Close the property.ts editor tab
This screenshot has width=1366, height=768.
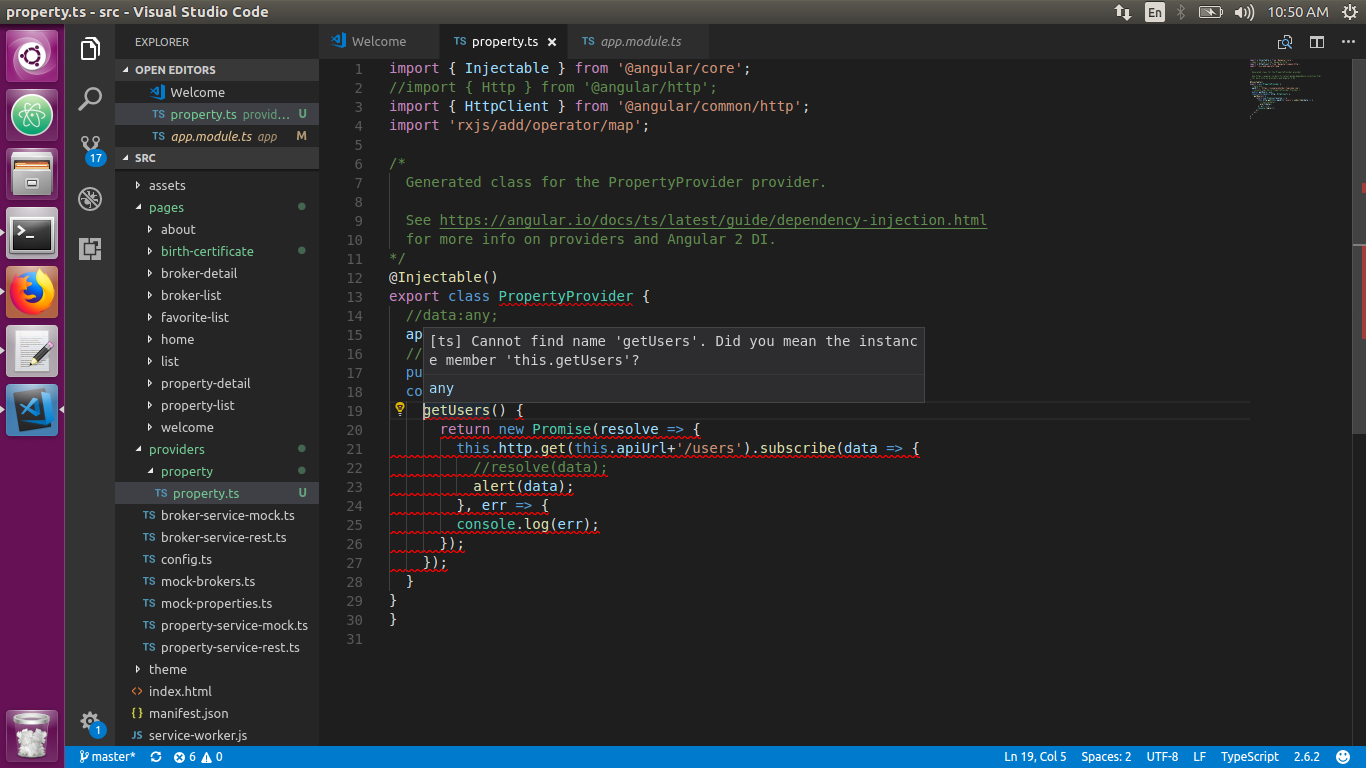click(x=552, y=42)
